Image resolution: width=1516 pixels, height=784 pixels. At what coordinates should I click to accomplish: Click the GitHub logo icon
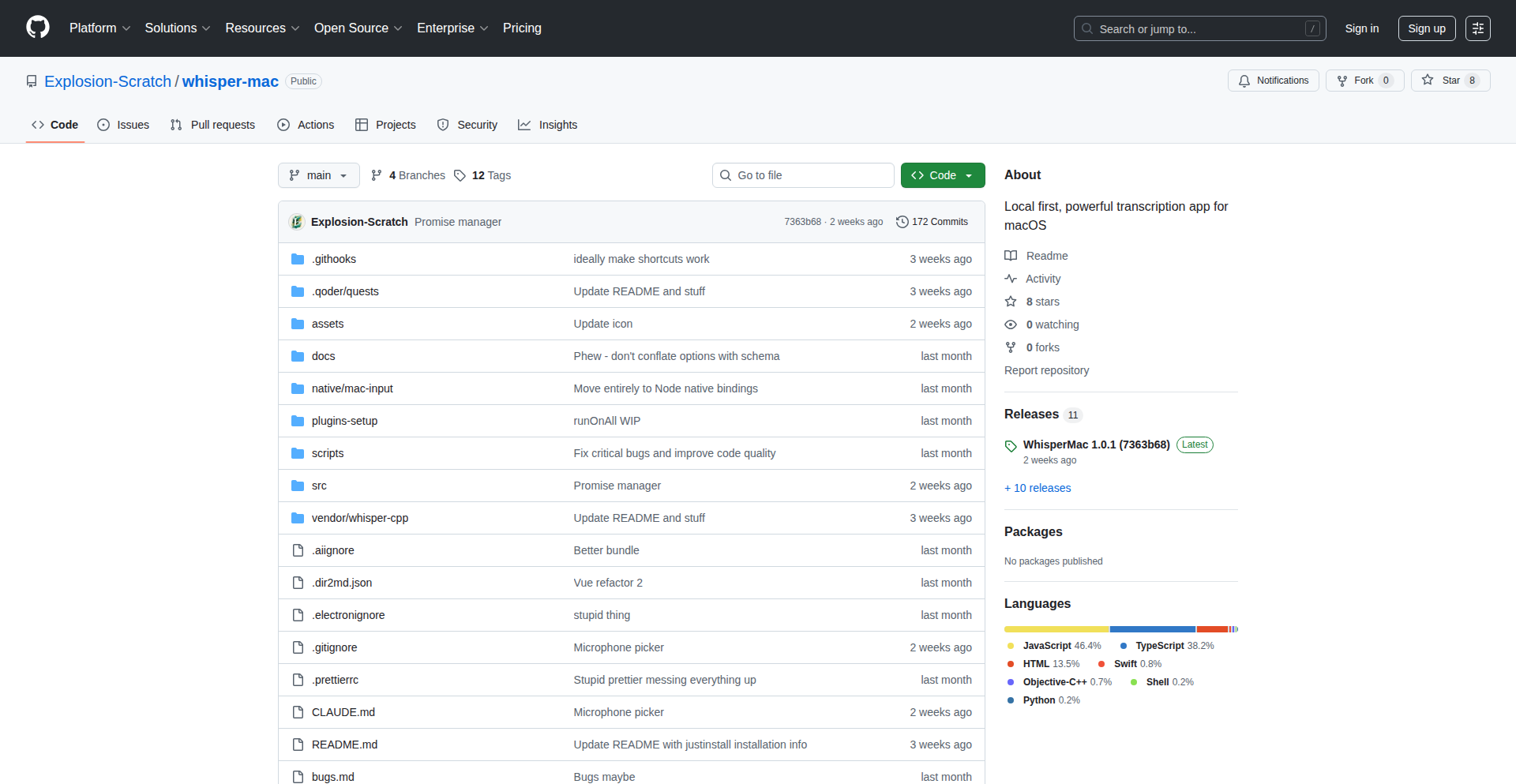pyautogui.click(x=38, y=28)
